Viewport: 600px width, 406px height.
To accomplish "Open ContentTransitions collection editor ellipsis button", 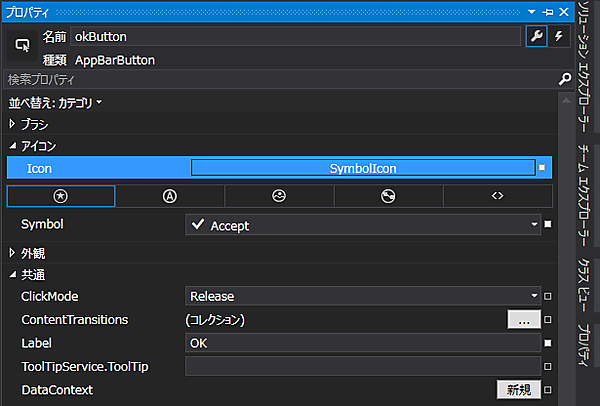I will (524, 320).
